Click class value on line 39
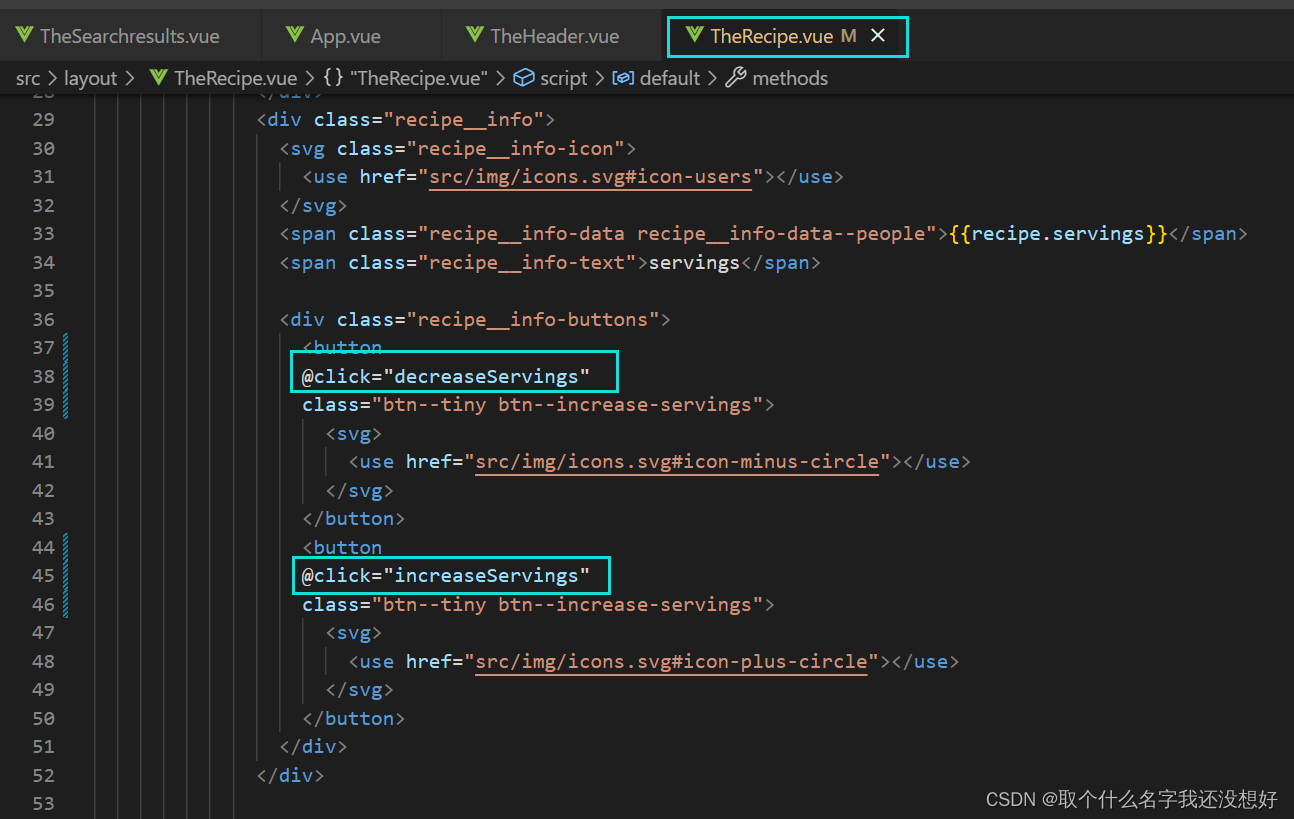The image size is (1294, 819). pos(567,405)
